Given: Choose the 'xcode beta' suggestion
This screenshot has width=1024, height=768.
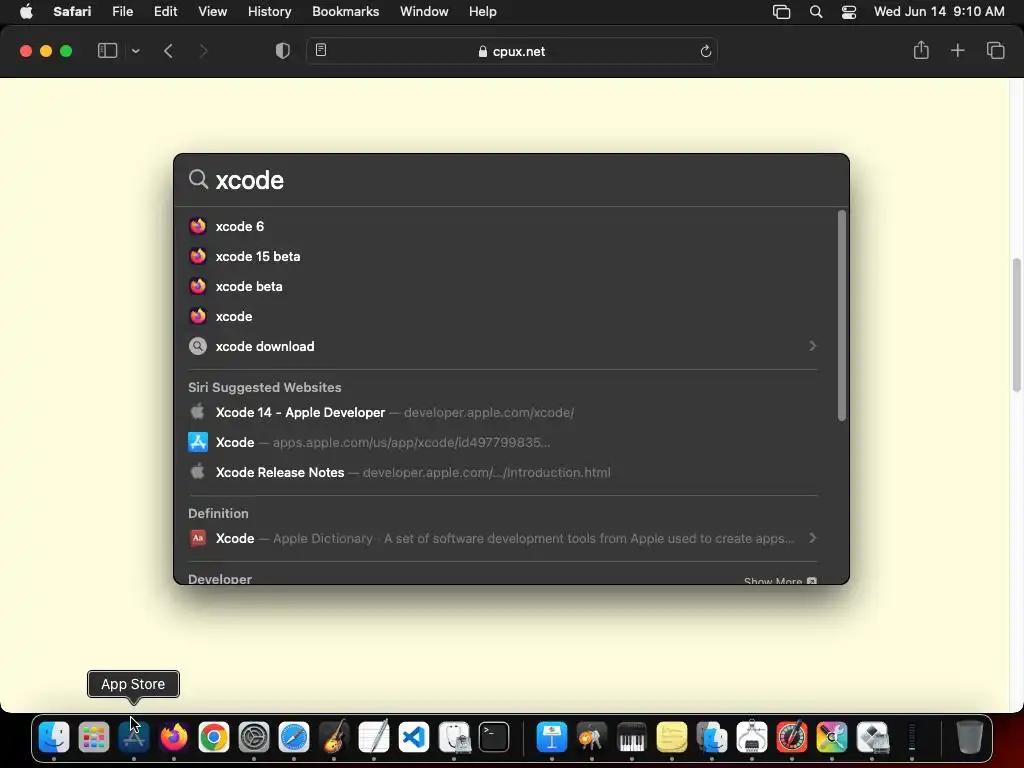Looking at the screenshot, I should tap(503, 286).
